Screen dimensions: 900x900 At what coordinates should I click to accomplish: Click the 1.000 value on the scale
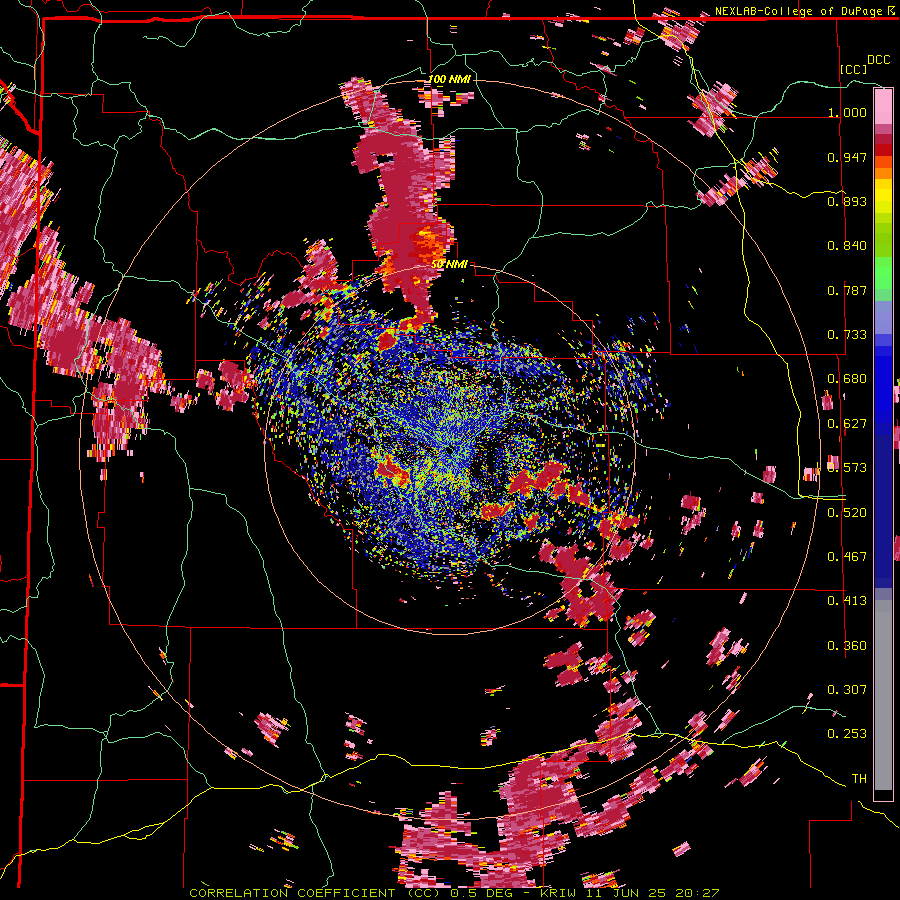click(x=847, y=112)
